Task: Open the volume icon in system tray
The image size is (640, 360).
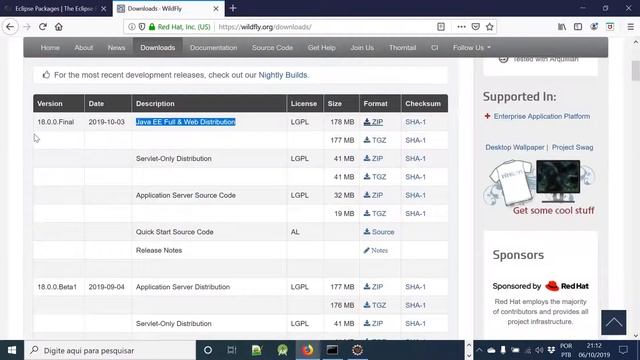Action: coord(539,351)
